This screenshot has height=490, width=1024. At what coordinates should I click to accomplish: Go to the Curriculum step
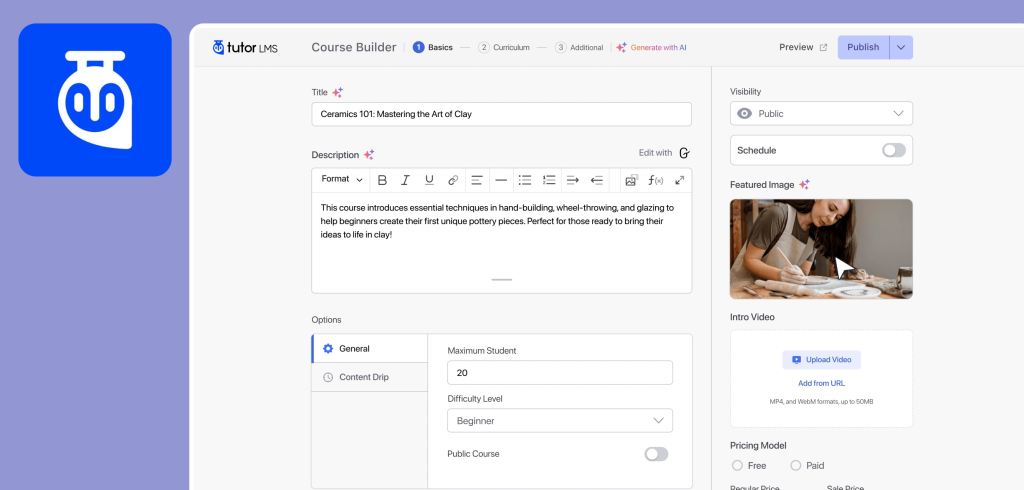click(x=504, y=48)
